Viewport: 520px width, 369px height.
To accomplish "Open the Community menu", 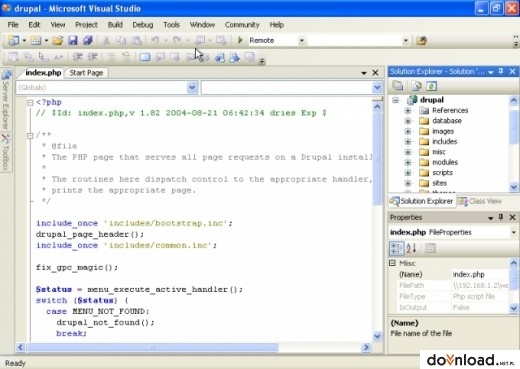I will 242,25.
